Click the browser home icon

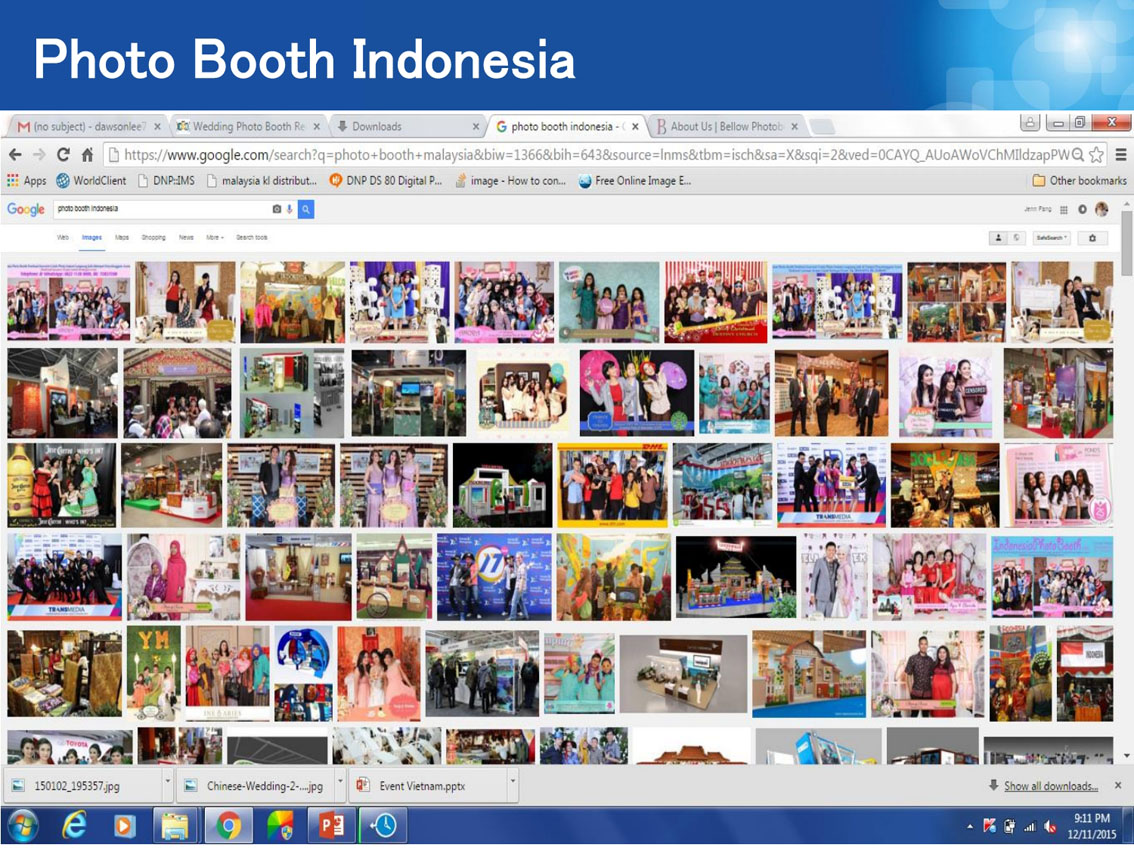point(88,154)
